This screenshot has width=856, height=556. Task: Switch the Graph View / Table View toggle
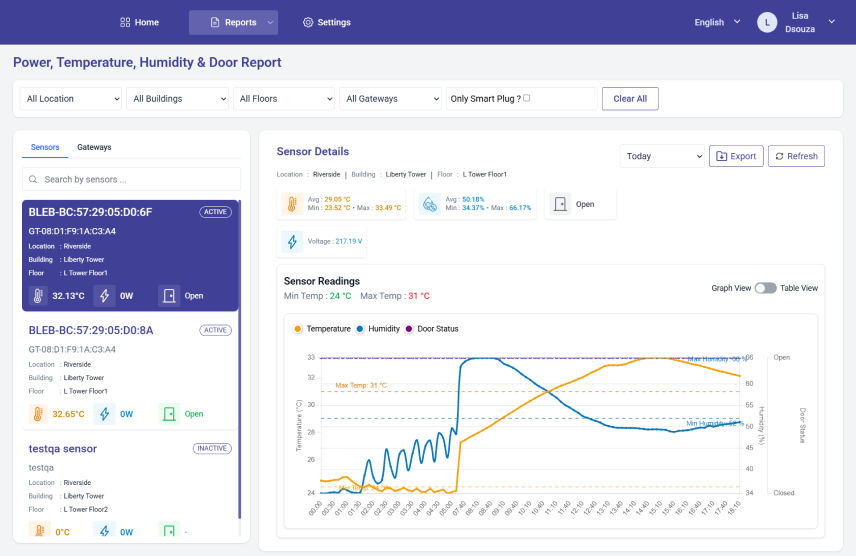[765, 288]
